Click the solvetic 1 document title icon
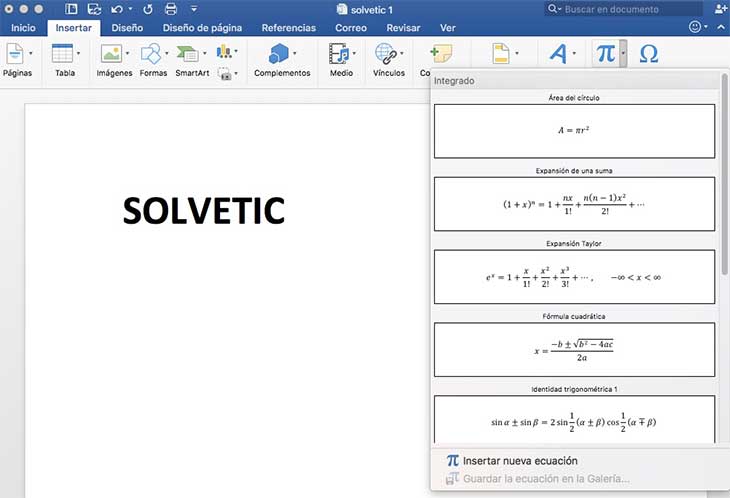Image resolution: width=730 pixels, height=498 pixels. tap(342, 9)
